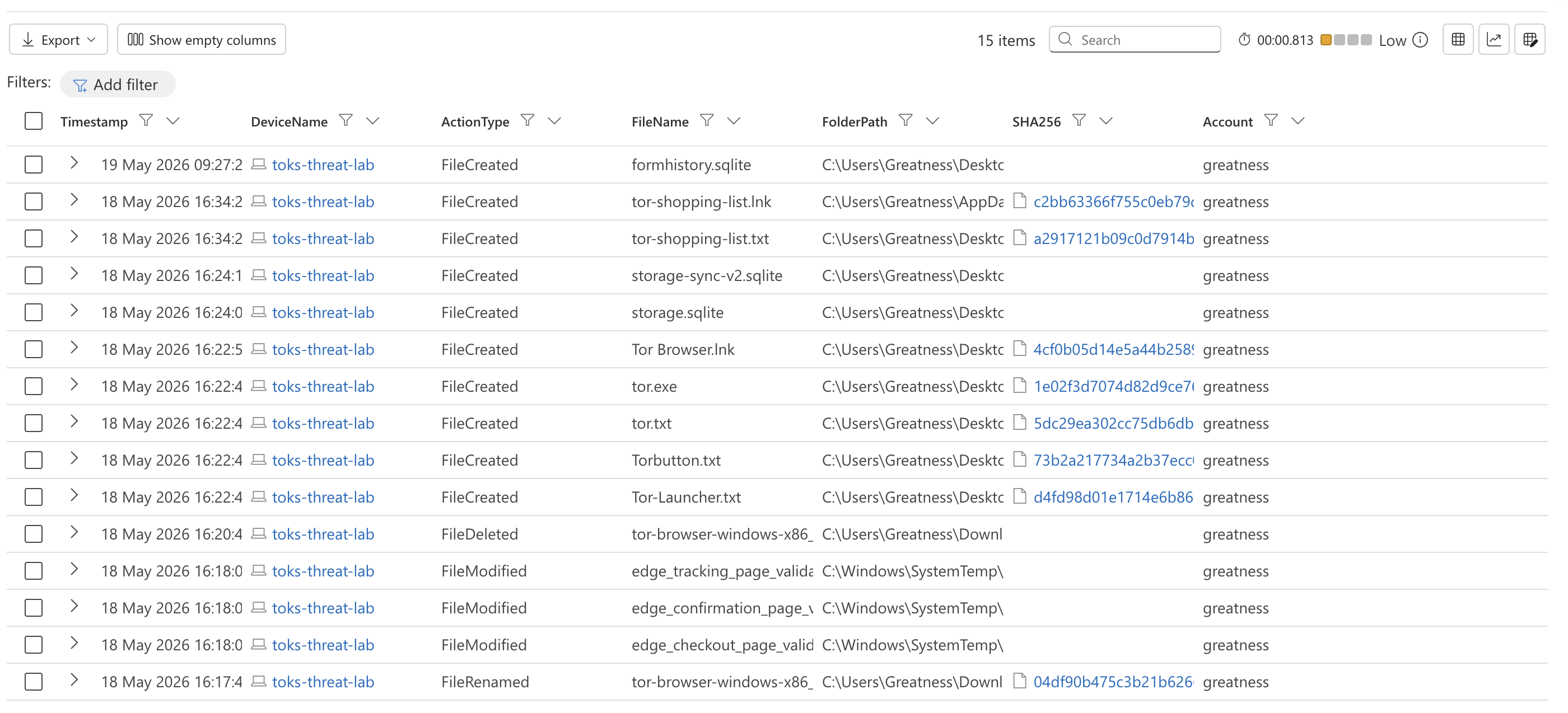Click file icon beside hash 5dc29ea302cc75db6db
Screen dimensions: 1568x713
pos(1020,422)
